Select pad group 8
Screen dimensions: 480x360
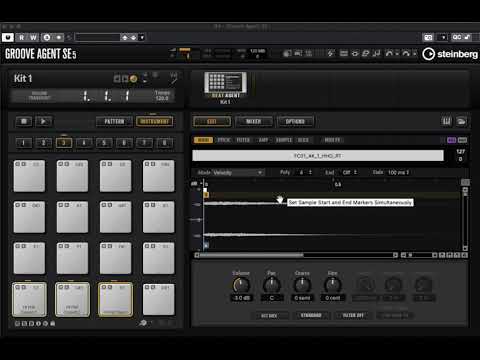pyautogui.click(x=164, y=143)
